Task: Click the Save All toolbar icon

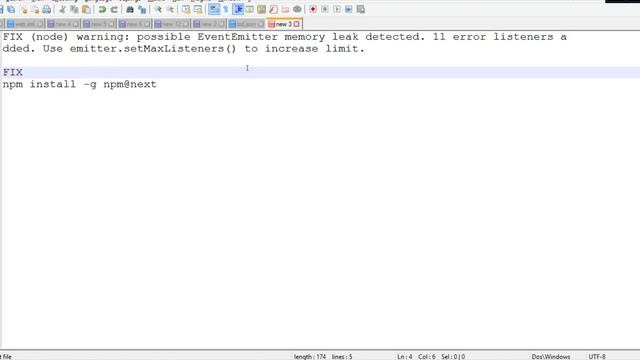Action: point(11,9)
